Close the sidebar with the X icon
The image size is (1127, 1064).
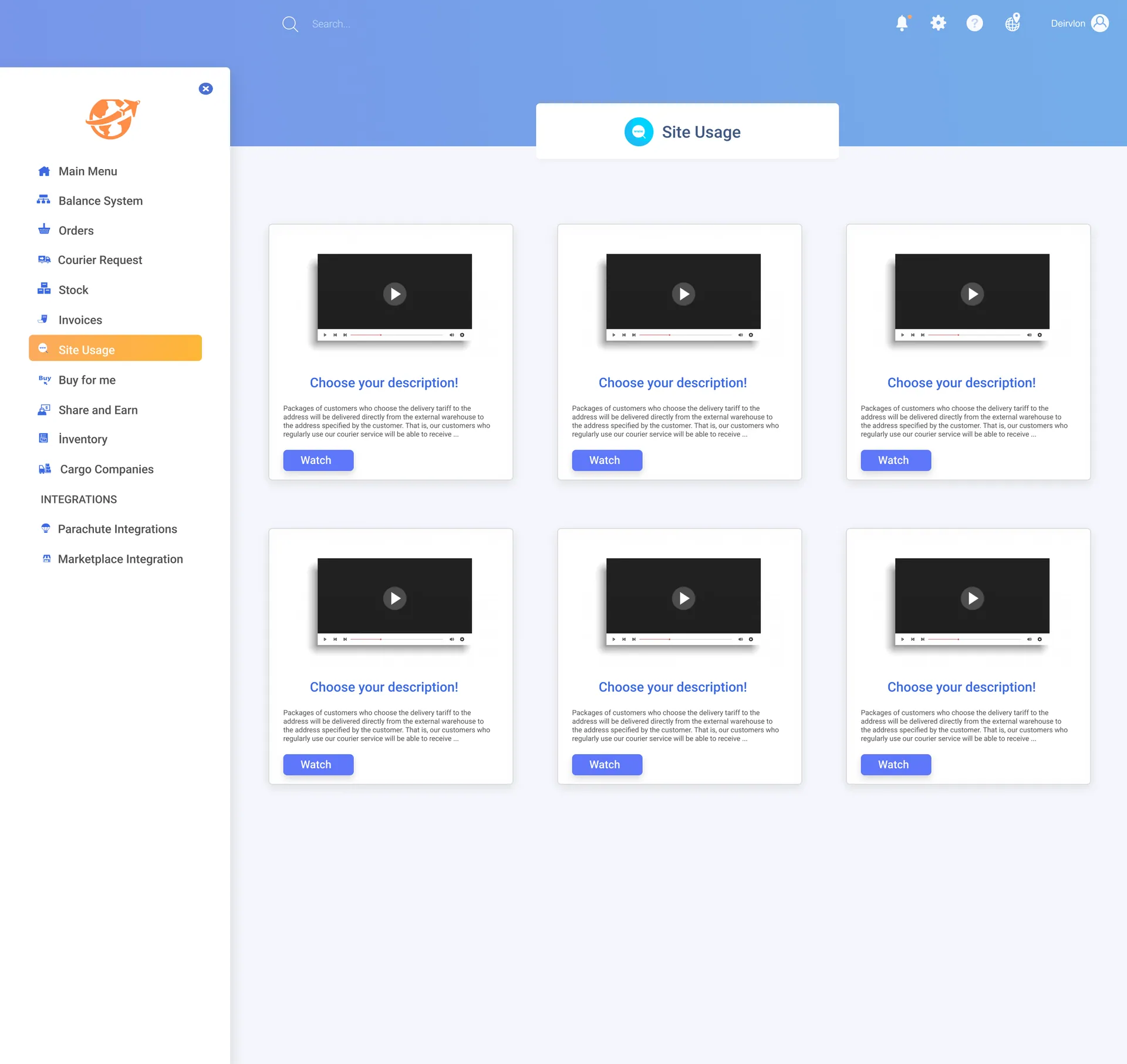205,89
